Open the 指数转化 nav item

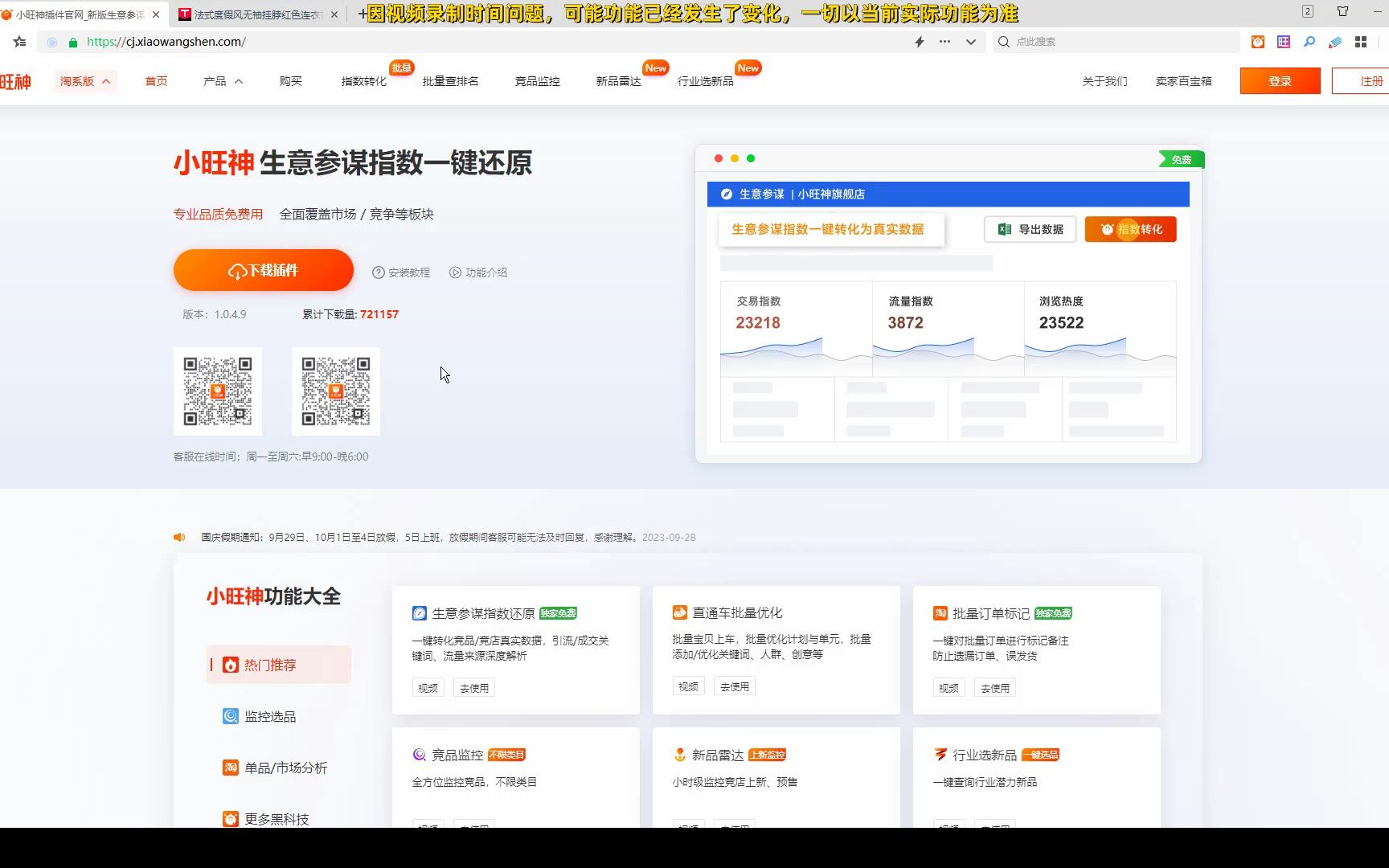point(364,81)
